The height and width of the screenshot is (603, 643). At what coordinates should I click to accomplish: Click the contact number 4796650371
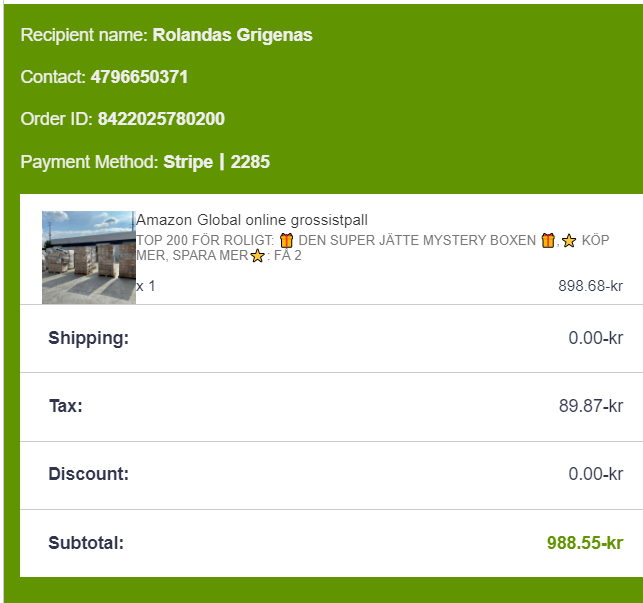(x=139, y=77)
